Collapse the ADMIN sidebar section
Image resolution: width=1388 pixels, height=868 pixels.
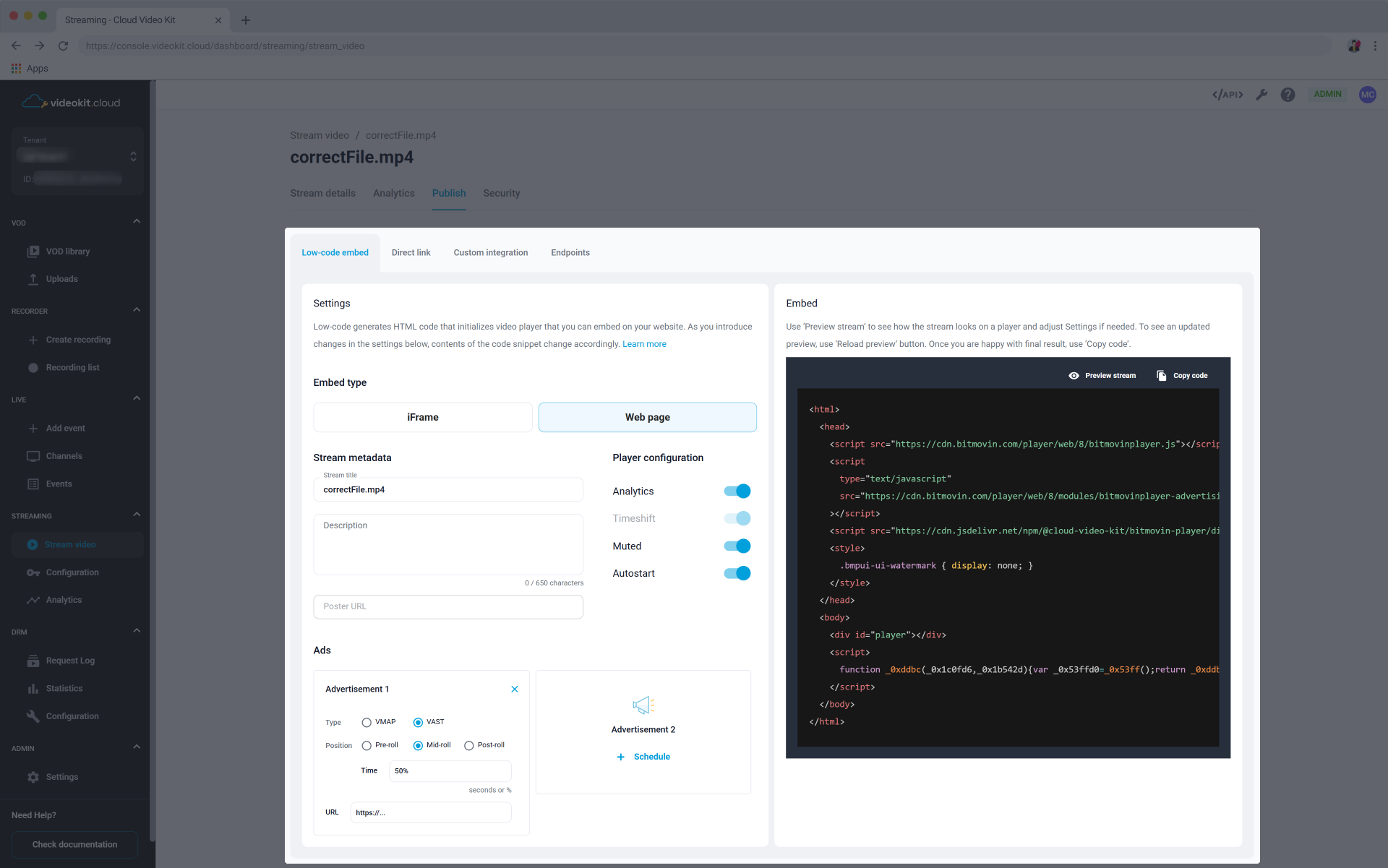coord(137,747)
